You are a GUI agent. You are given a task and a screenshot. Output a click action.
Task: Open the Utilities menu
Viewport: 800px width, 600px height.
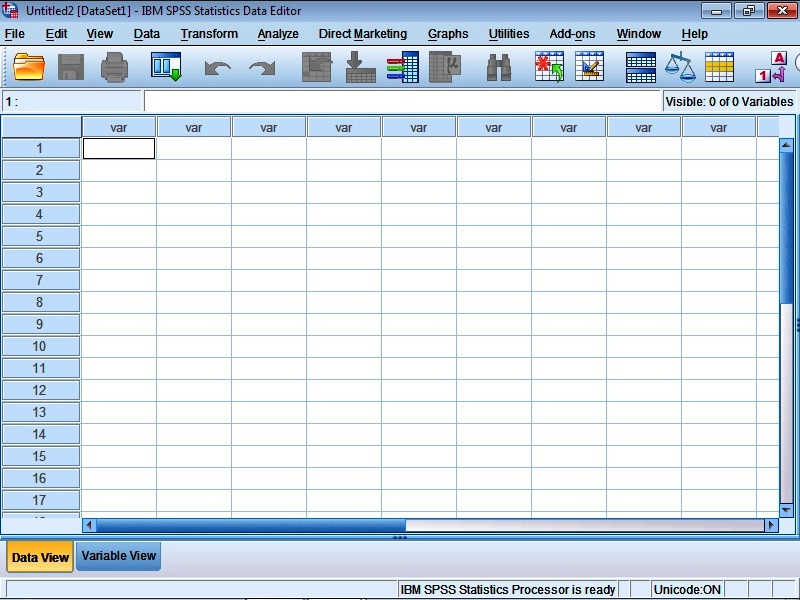[x=509, y=34]
